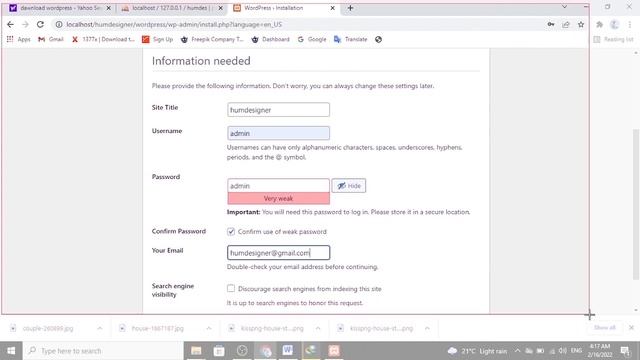Open the Google bookmark
The width and height of the screenshot is (640, 360).
point(312,39)
